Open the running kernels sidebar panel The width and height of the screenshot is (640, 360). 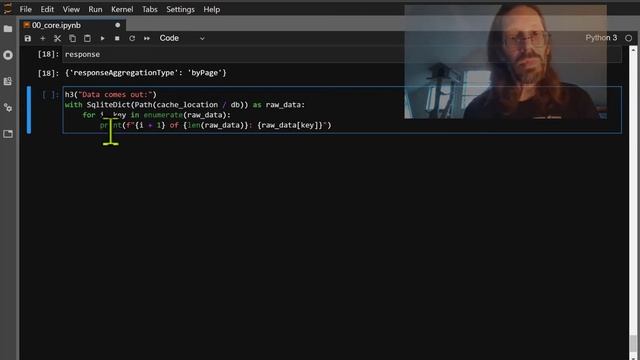click(8, 55)
